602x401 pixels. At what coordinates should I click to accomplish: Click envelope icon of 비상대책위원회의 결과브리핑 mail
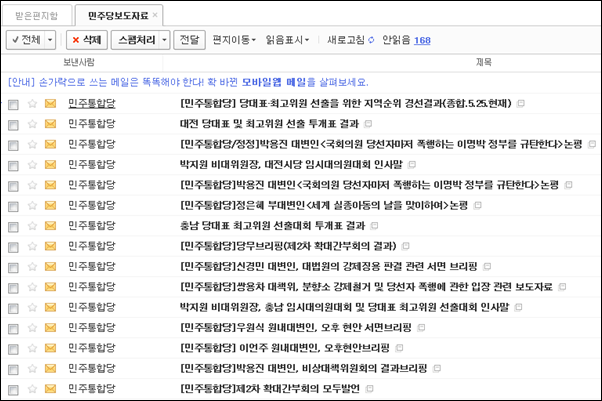click(x=50, y=368)
